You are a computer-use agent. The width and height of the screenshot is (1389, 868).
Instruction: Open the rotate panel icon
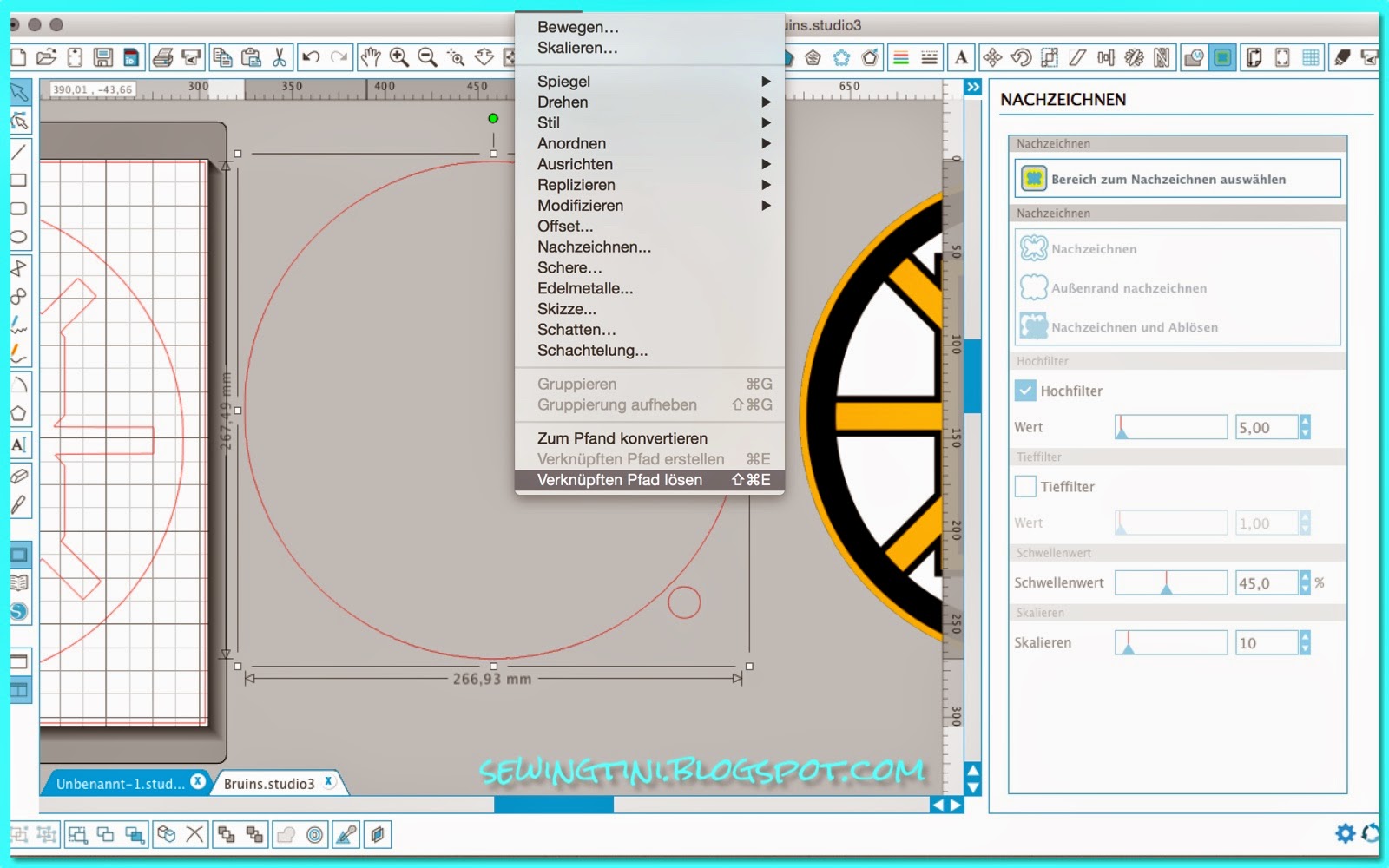pos(1021,58)
